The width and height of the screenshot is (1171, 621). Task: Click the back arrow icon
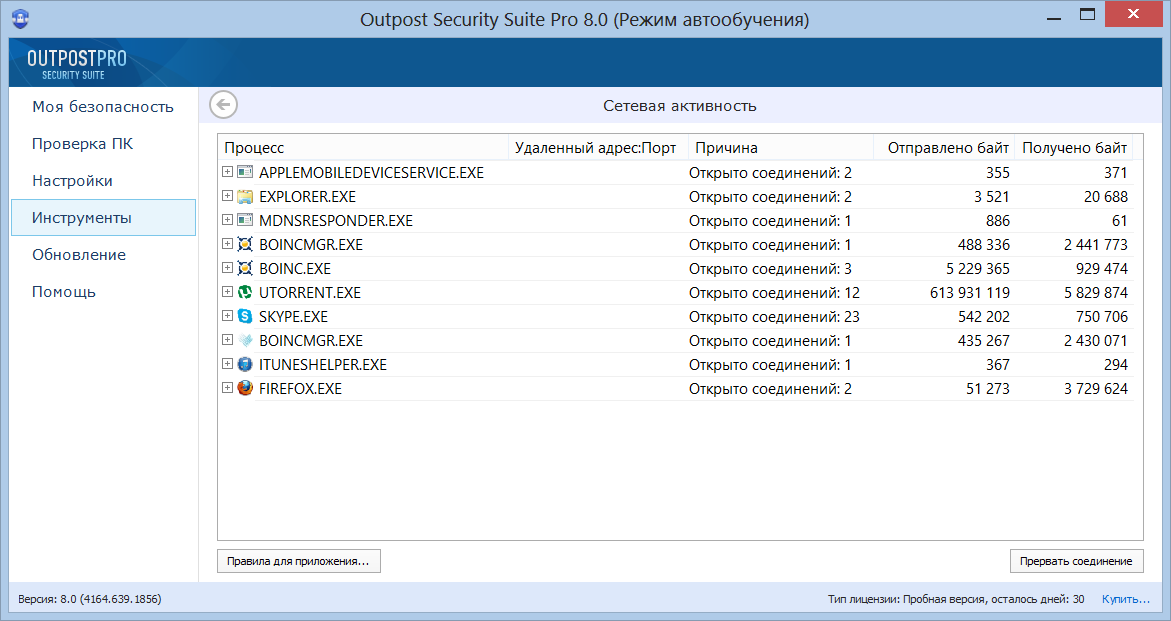[x=224, y=105]
